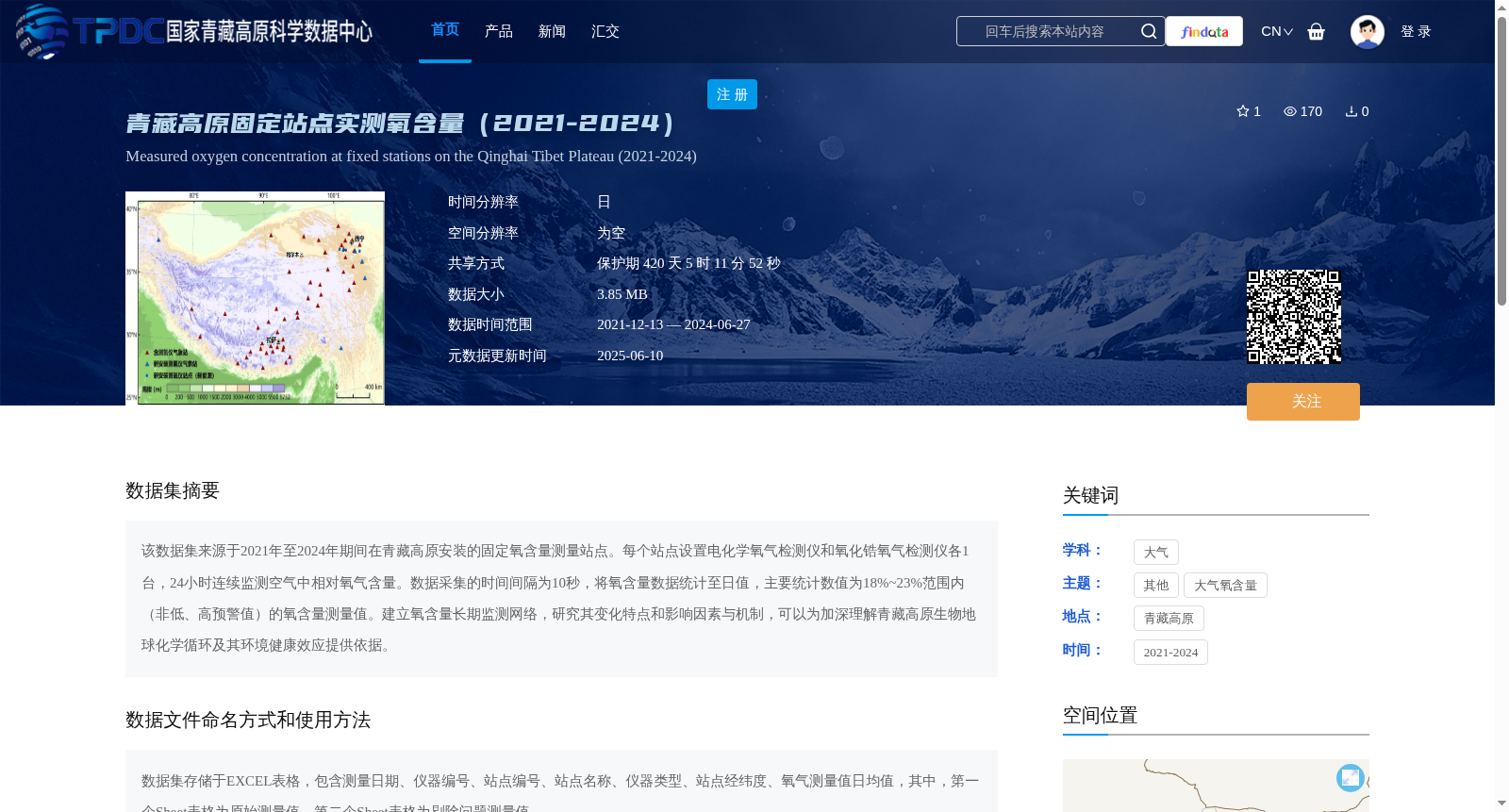This screenshot has width=1509, height=812.
Task: Select the 其他 theme keyword tag
Action: [1156, 586]
